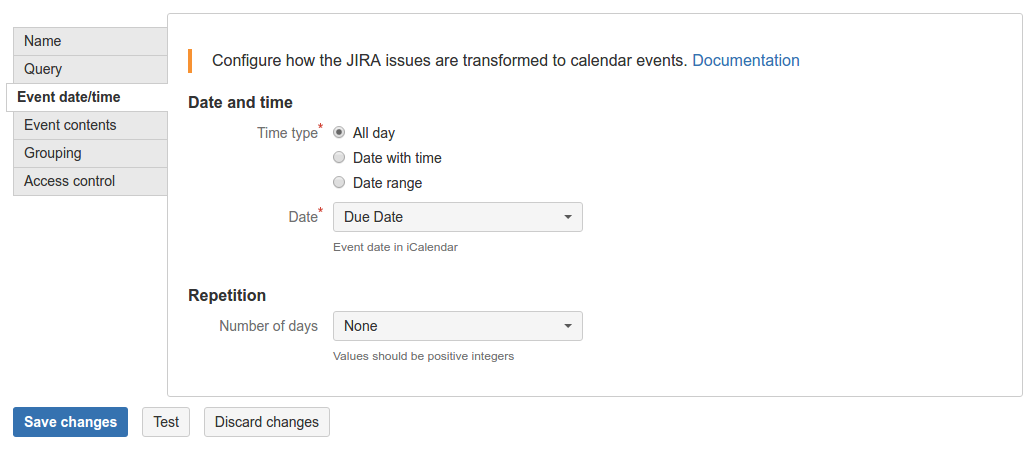Image resolution: width=1028 pixels, height=450 pixels.
Task: Open the Grouping tab
Action: pos(90,153)
